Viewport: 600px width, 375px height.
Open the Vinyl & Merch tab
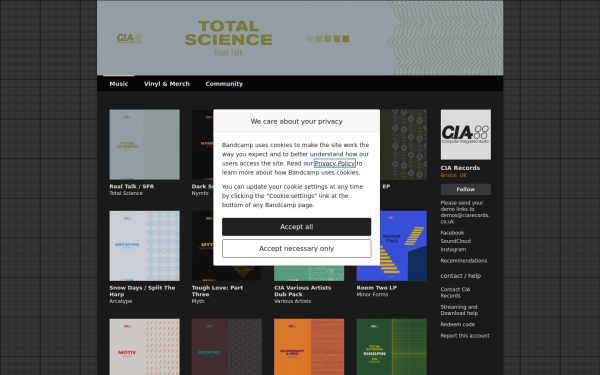(x=166, y=83)
